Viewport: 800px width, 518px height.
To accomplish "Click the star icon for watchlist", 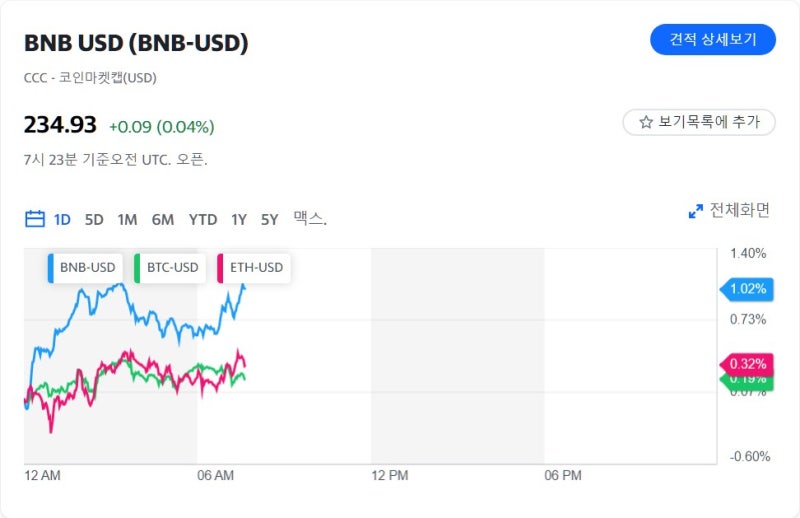I will (646, 122).
